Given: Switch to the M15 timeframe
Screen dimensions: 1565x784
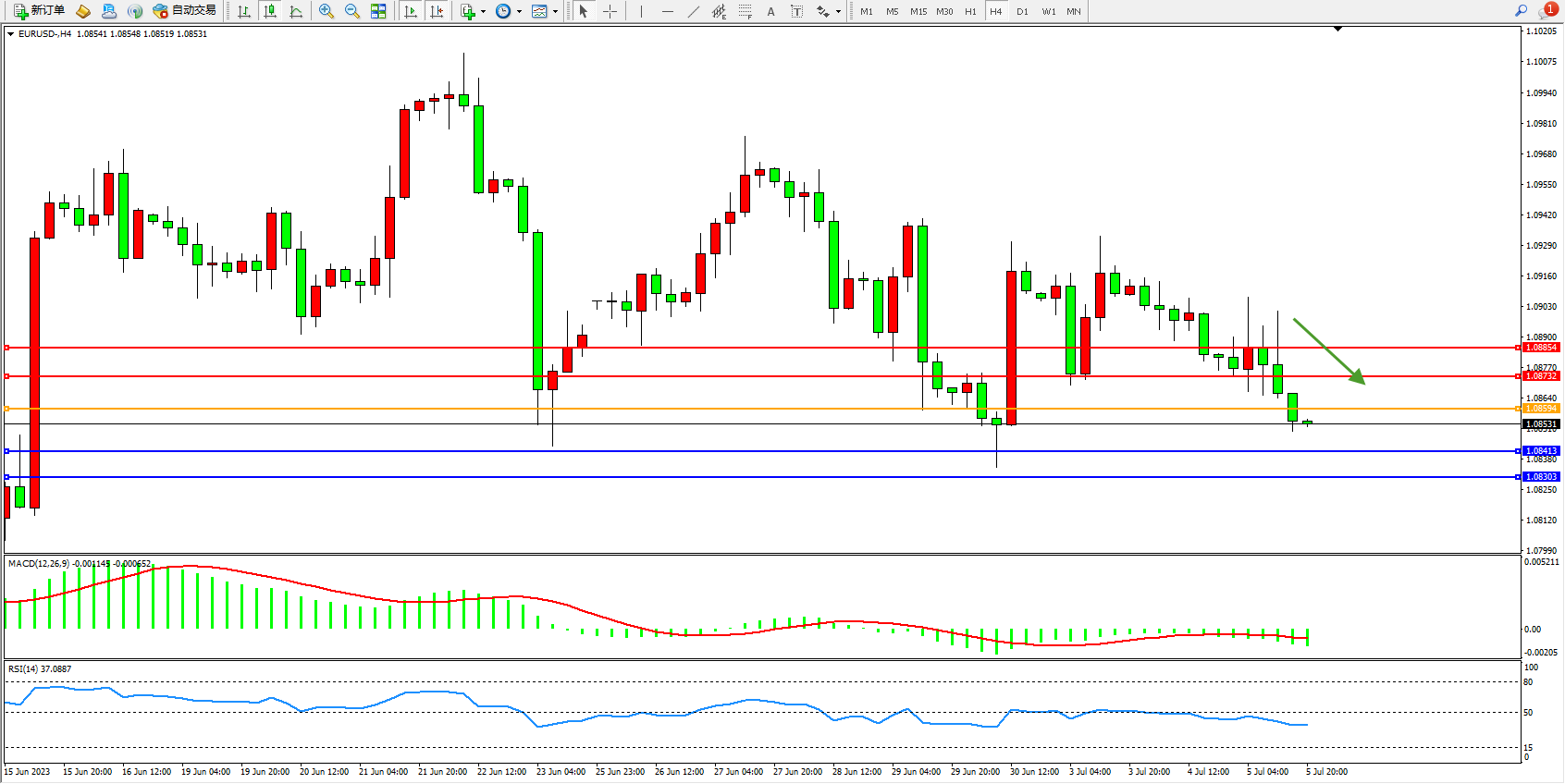Looking at the screenshot, I should point(918,11).
